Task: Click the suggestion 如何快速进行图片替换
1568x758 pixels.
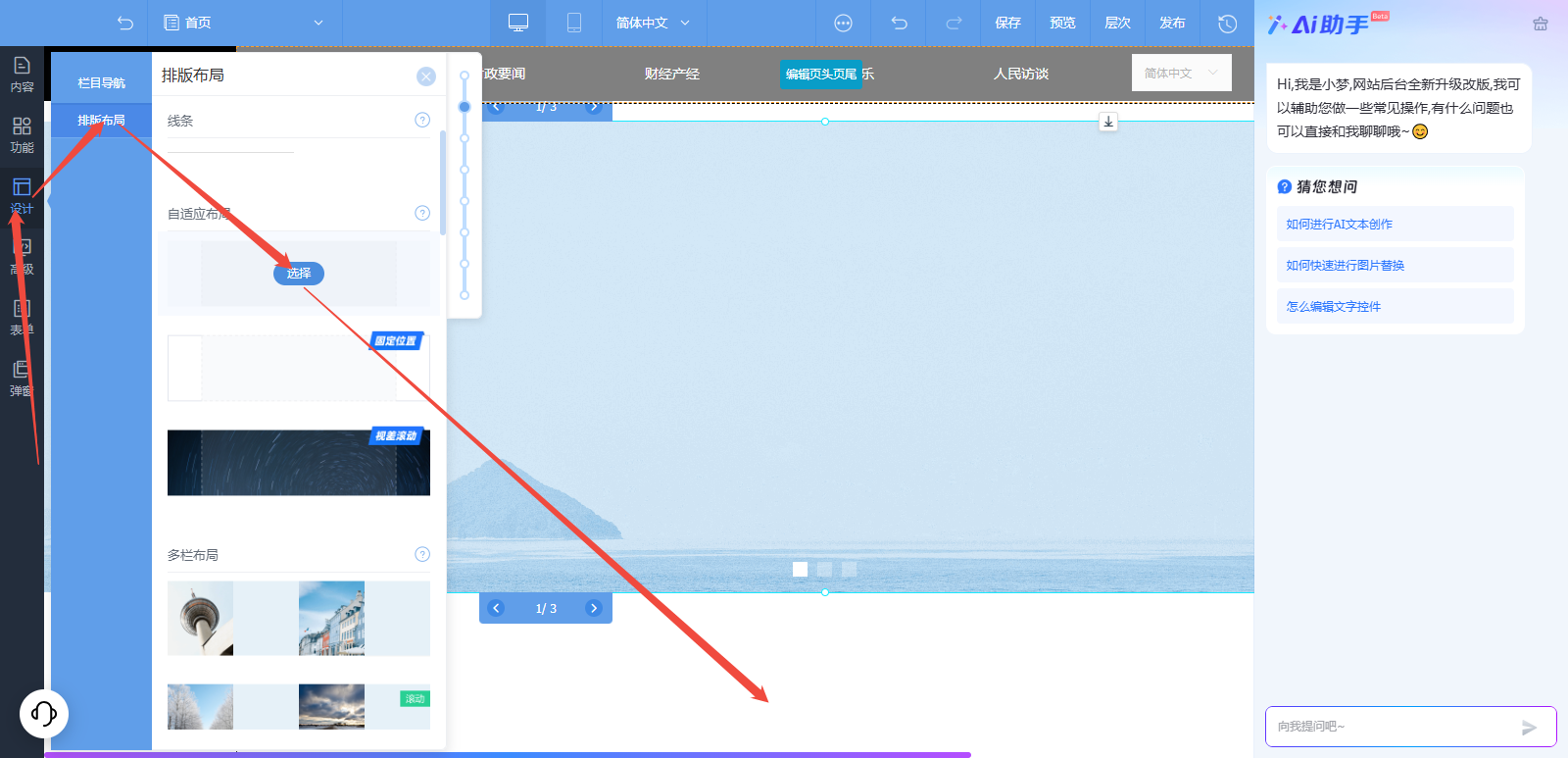Action: coord(1396,265)
